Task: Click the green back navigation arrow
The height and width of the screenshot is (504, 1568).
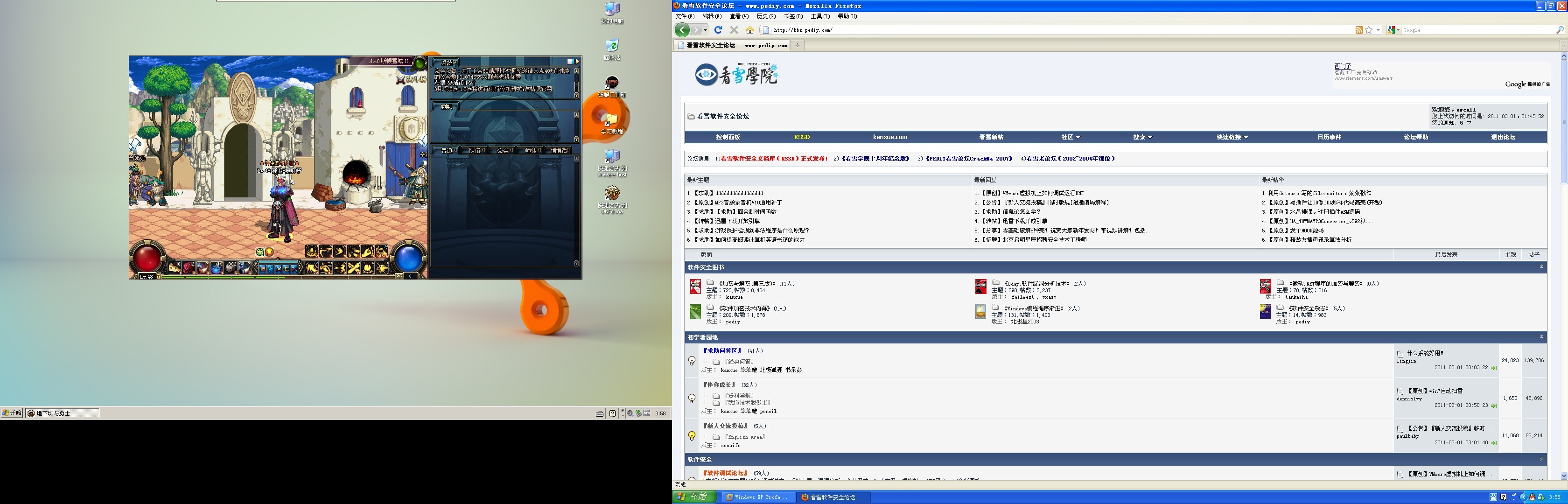Action: click(x=682, y=30)
